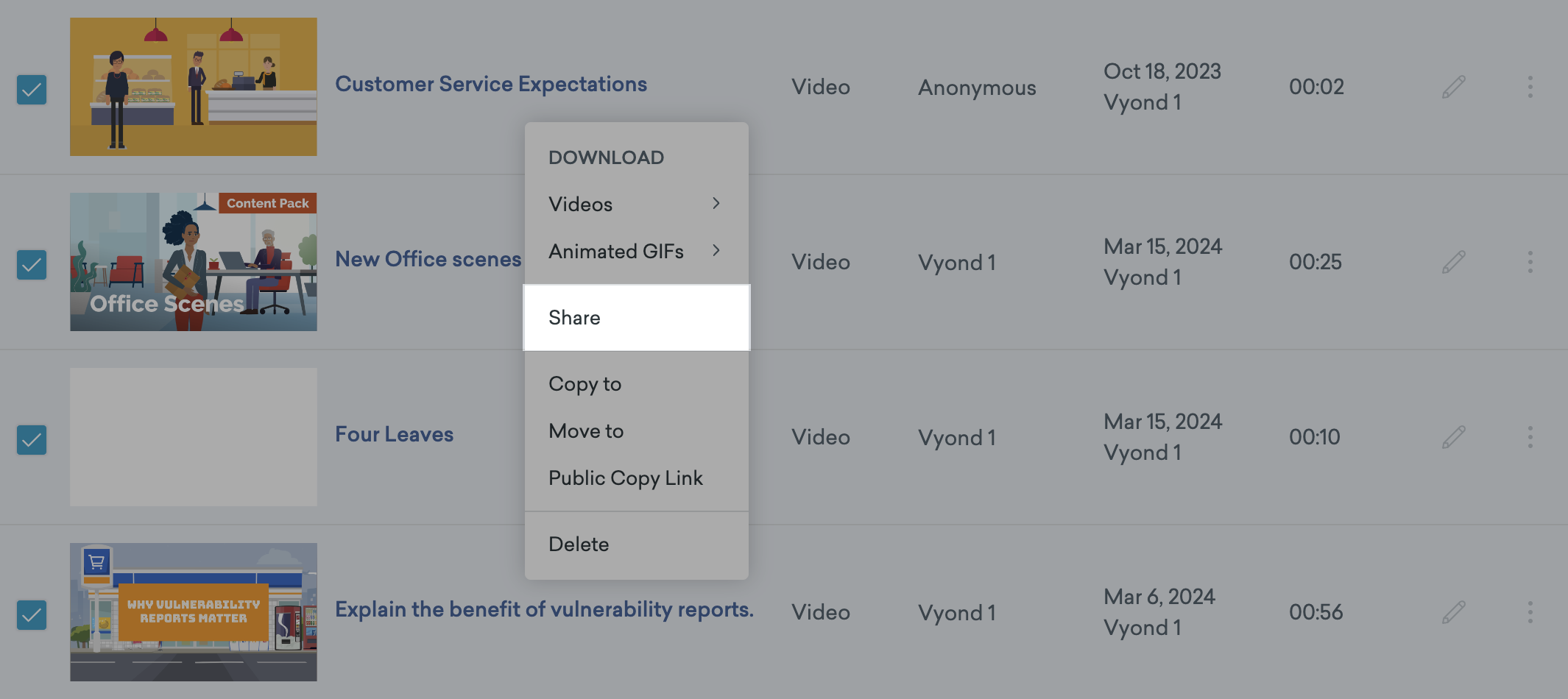This screenshot has width=1568, height=699.
Task: Open three-dot menu for Customer Service Expectations
Action: (x=1530, y=87)
